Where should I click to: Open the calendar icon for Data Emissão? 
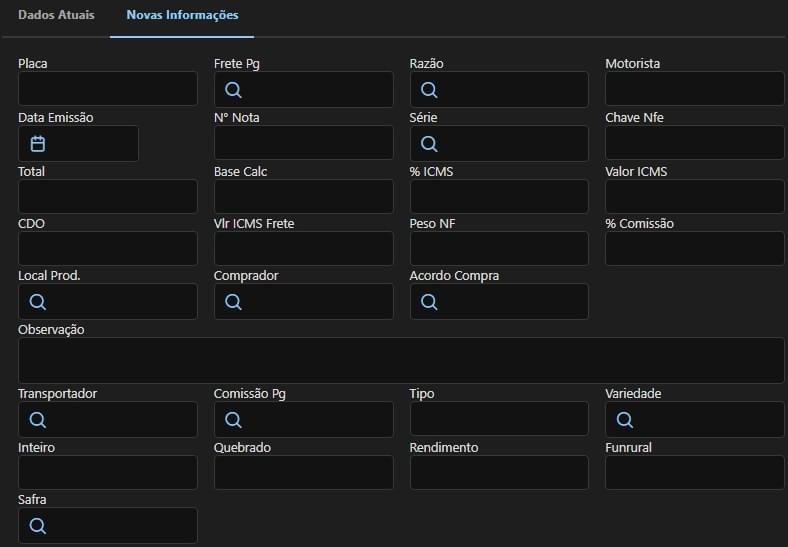[x=38, y=144]
